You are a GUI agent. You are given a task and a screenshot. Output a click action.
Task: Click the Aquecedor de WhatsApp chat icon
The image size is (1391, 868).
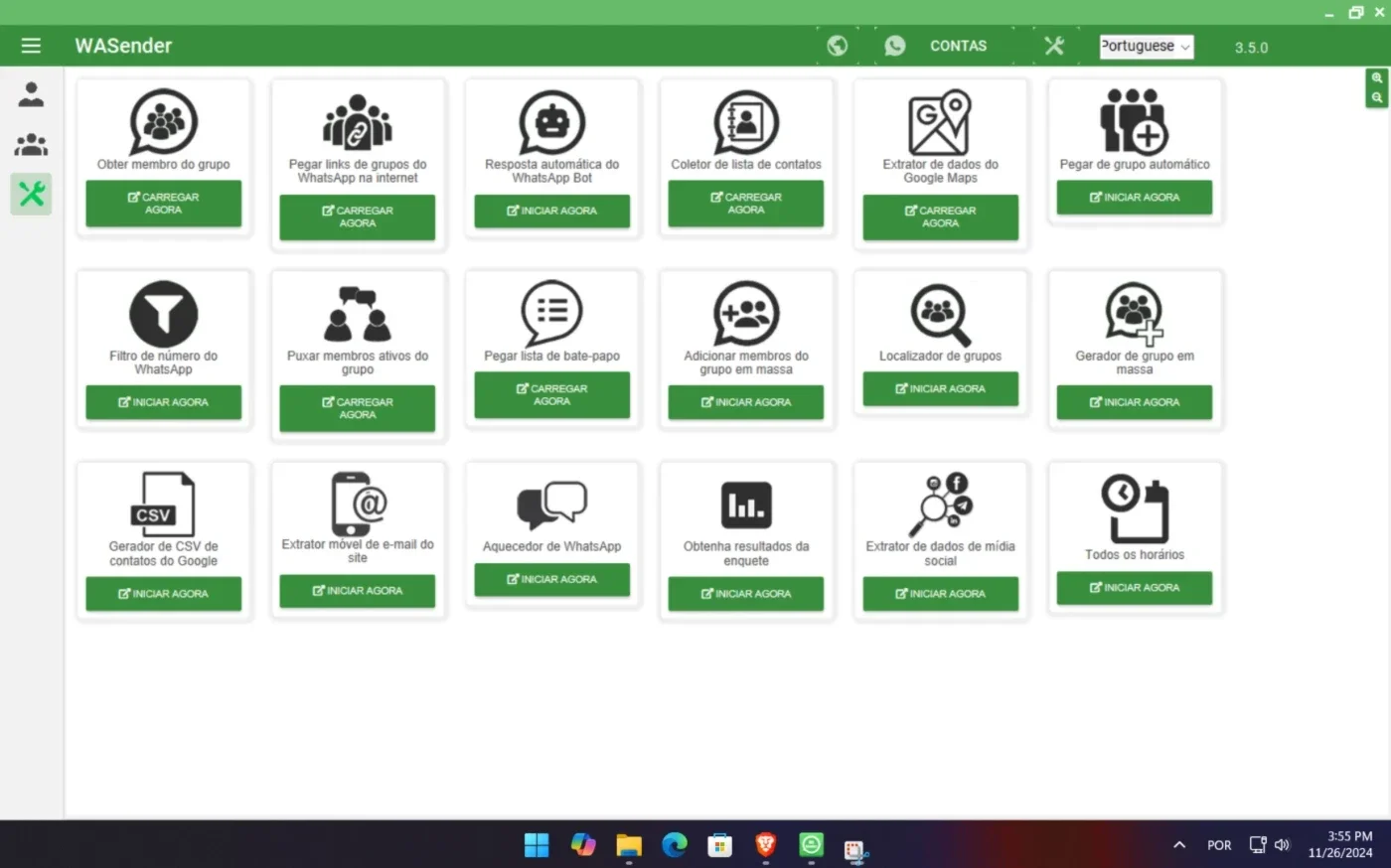point(552,505)
